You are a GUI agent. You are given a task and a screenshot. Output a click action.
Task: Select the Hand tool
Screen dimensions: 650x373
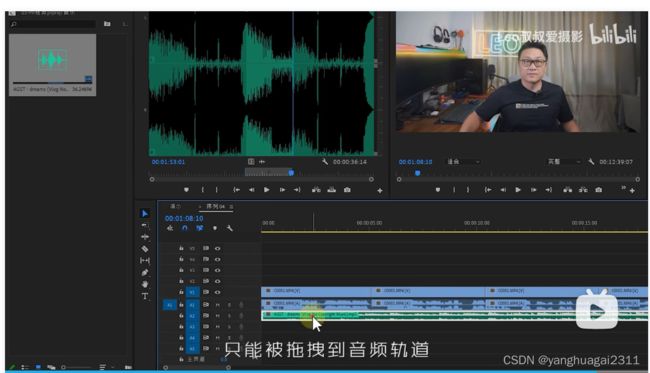pos(145,284)
